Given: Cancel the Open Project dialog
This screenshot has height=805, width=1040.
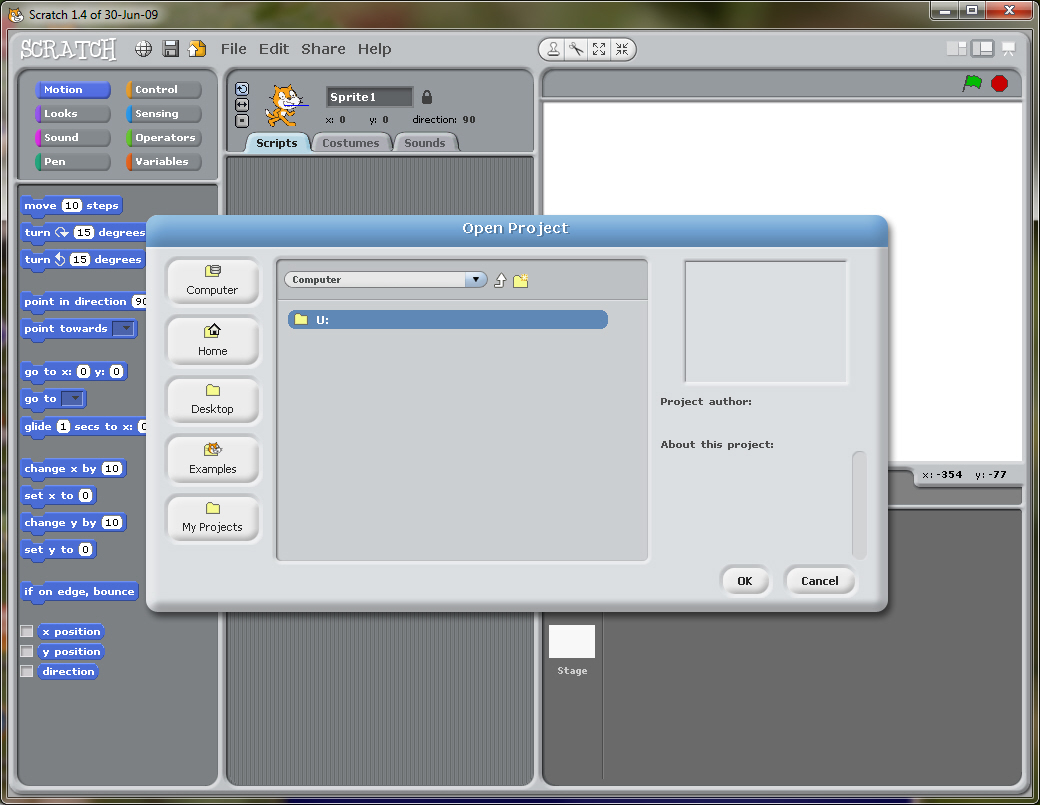Looking at the screenshot, I should tap(820, 581).
